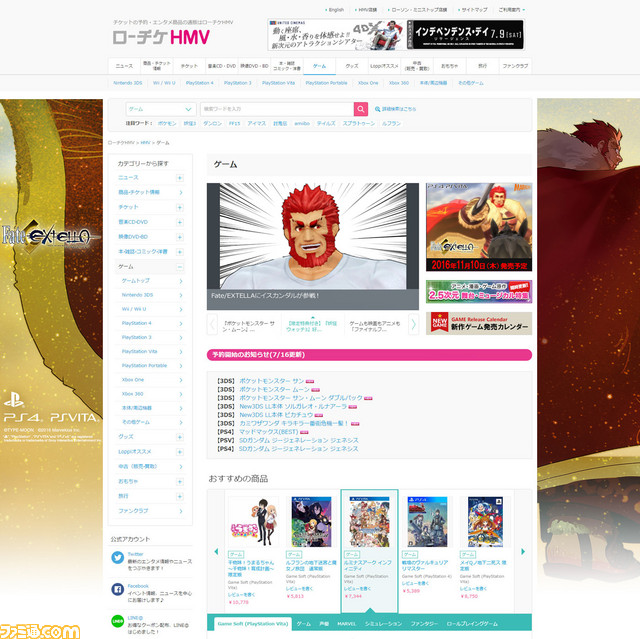Open the Wii / Wii U sidebar arrow

click(181, 309)
